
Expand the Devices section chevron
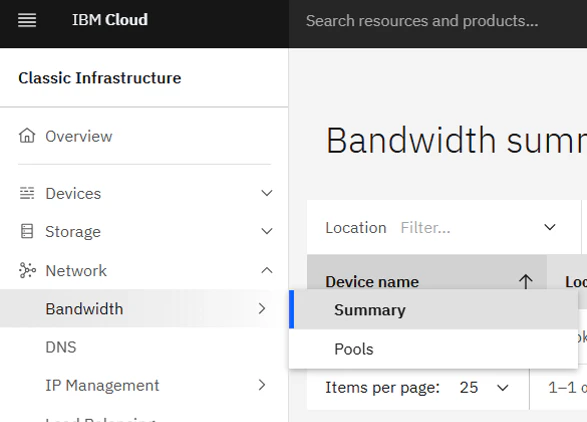coord(267,193)
